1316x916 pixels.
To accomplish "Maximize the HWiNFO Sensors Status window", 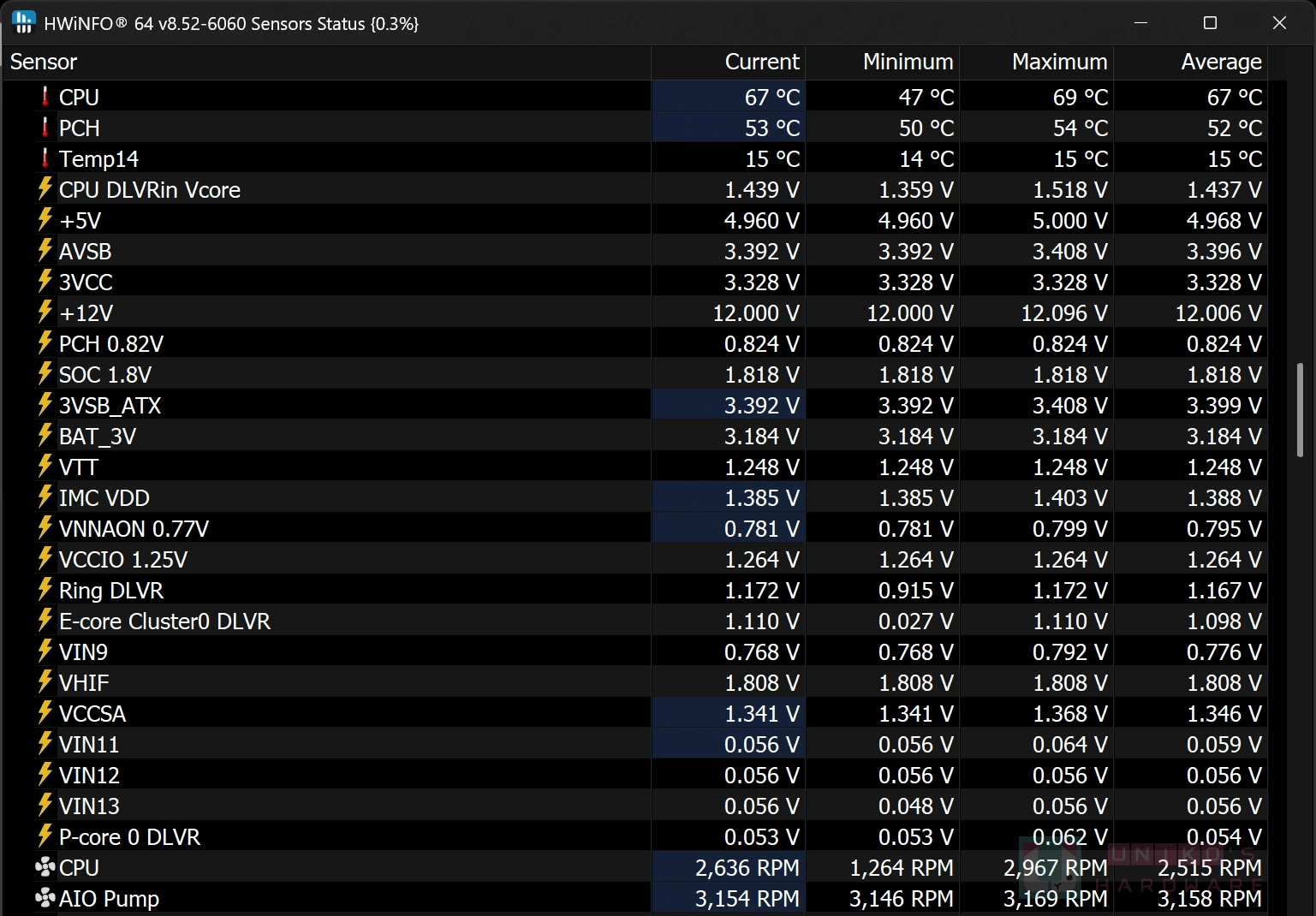I will (1210, 23).
